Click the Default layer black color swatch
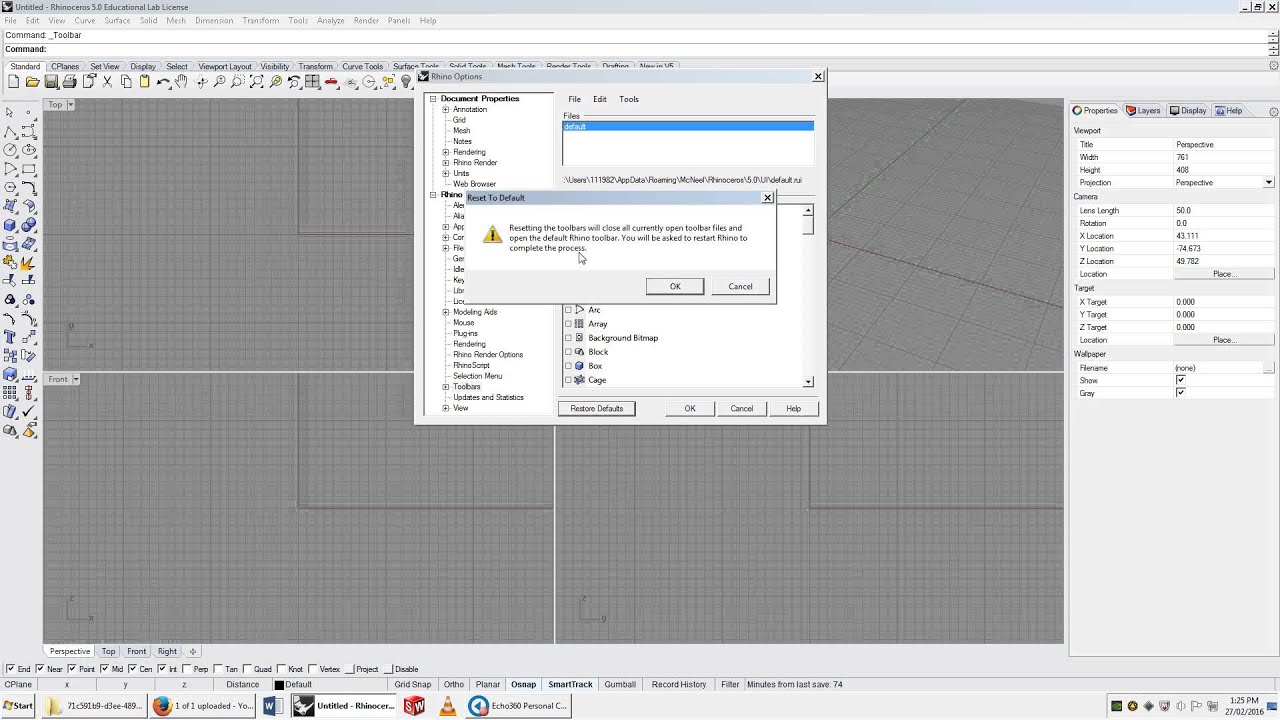This screenshot has width=1280, height=720. 279,685
